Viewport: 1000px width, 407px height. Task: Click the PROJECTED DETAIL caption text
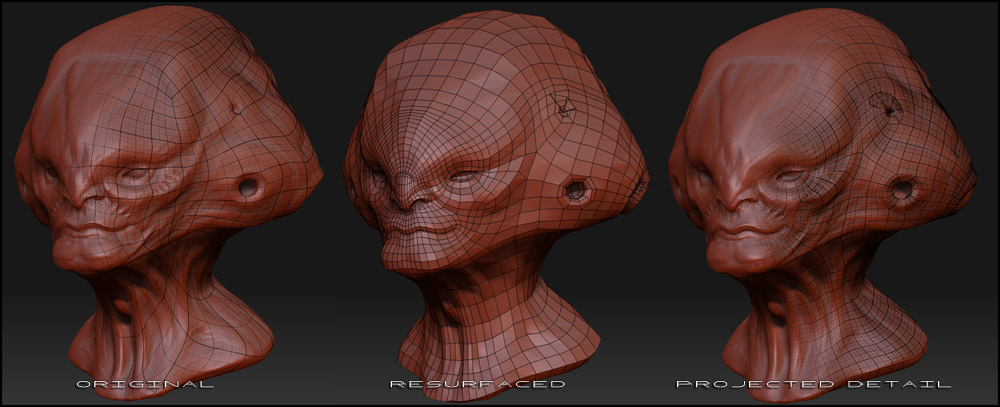coord(814,384)
